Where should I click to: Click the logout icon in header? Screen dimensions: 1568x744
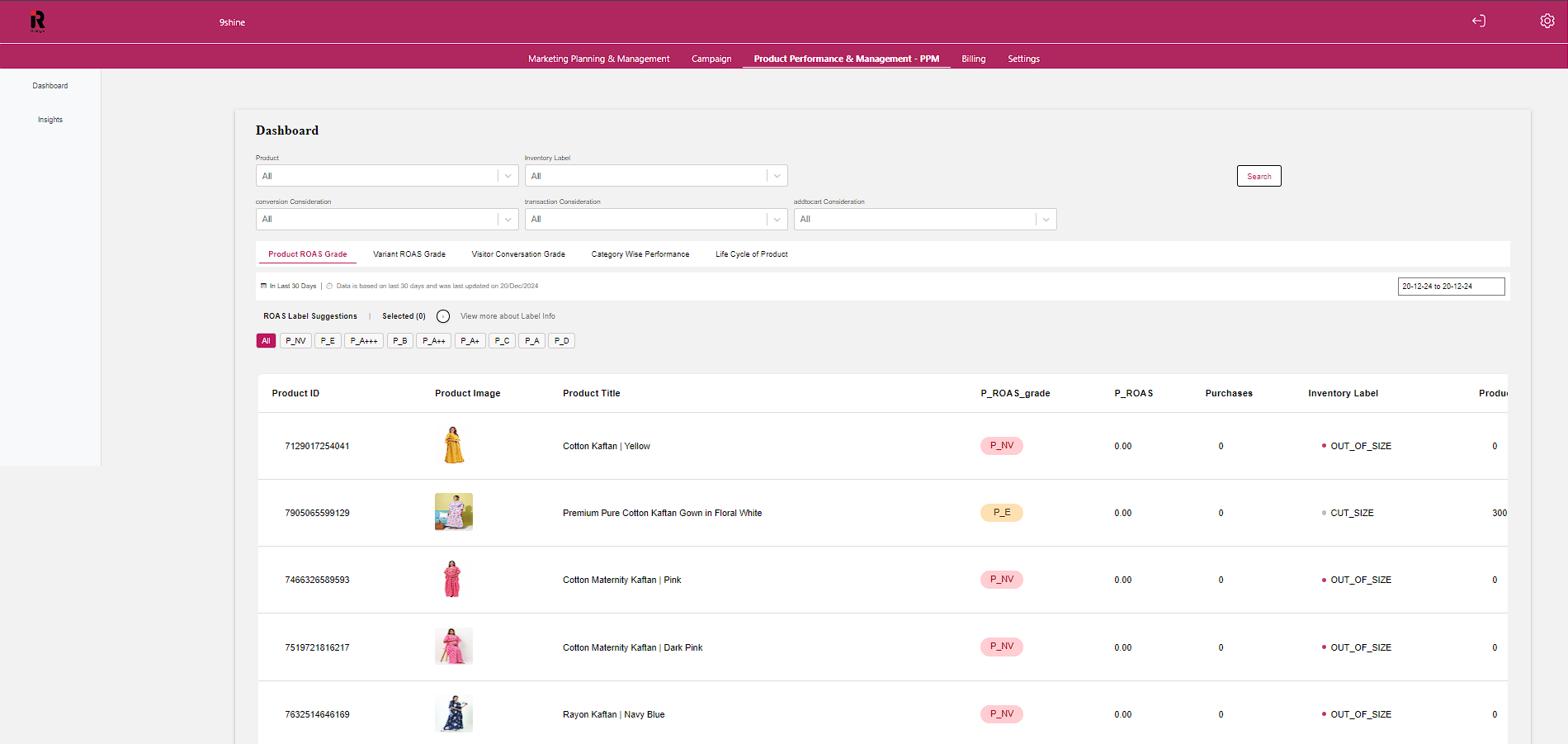pyautogui.click(x=1479, y=21)
